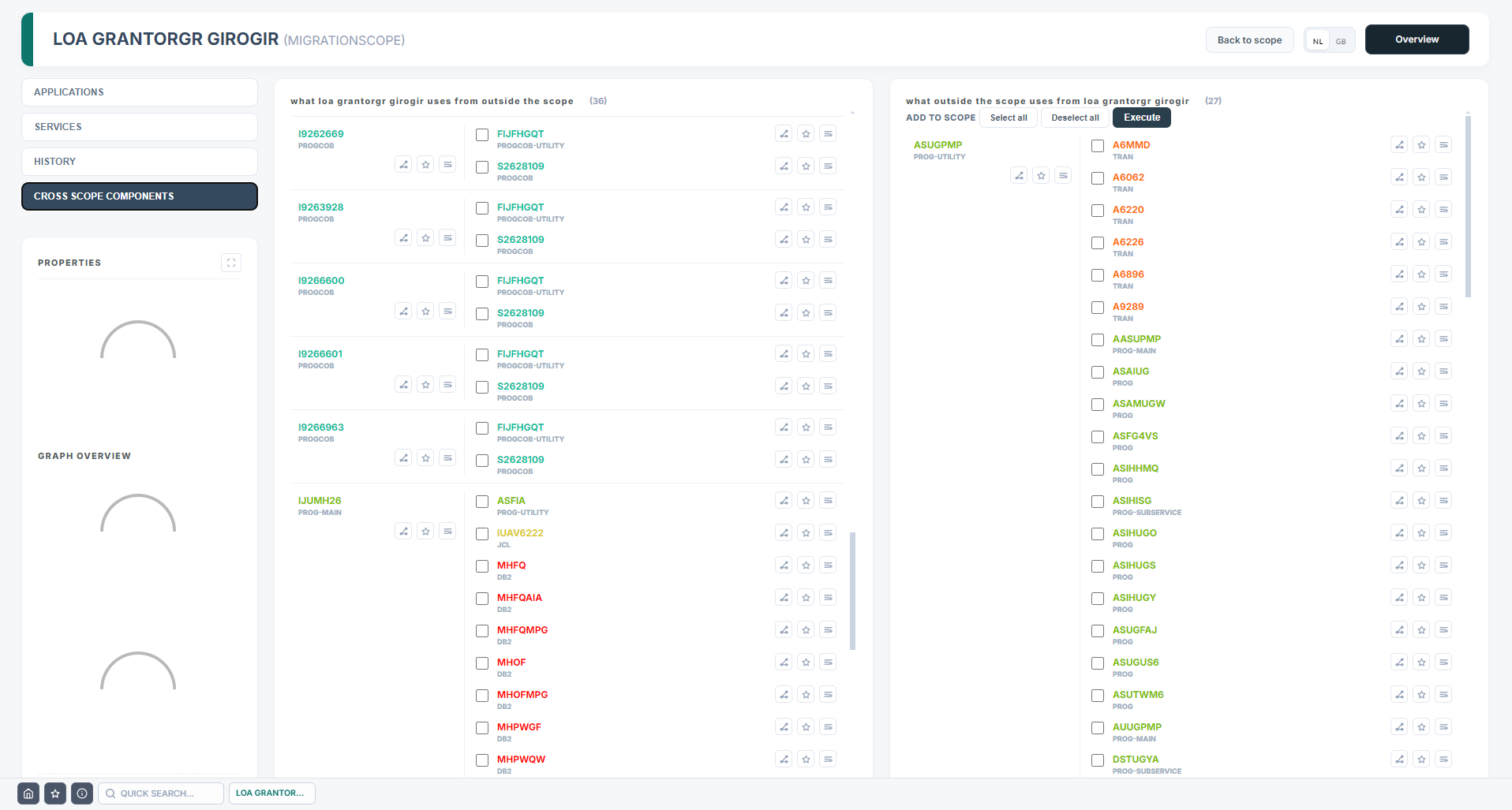Open list menu icon for A6220

1443,210
